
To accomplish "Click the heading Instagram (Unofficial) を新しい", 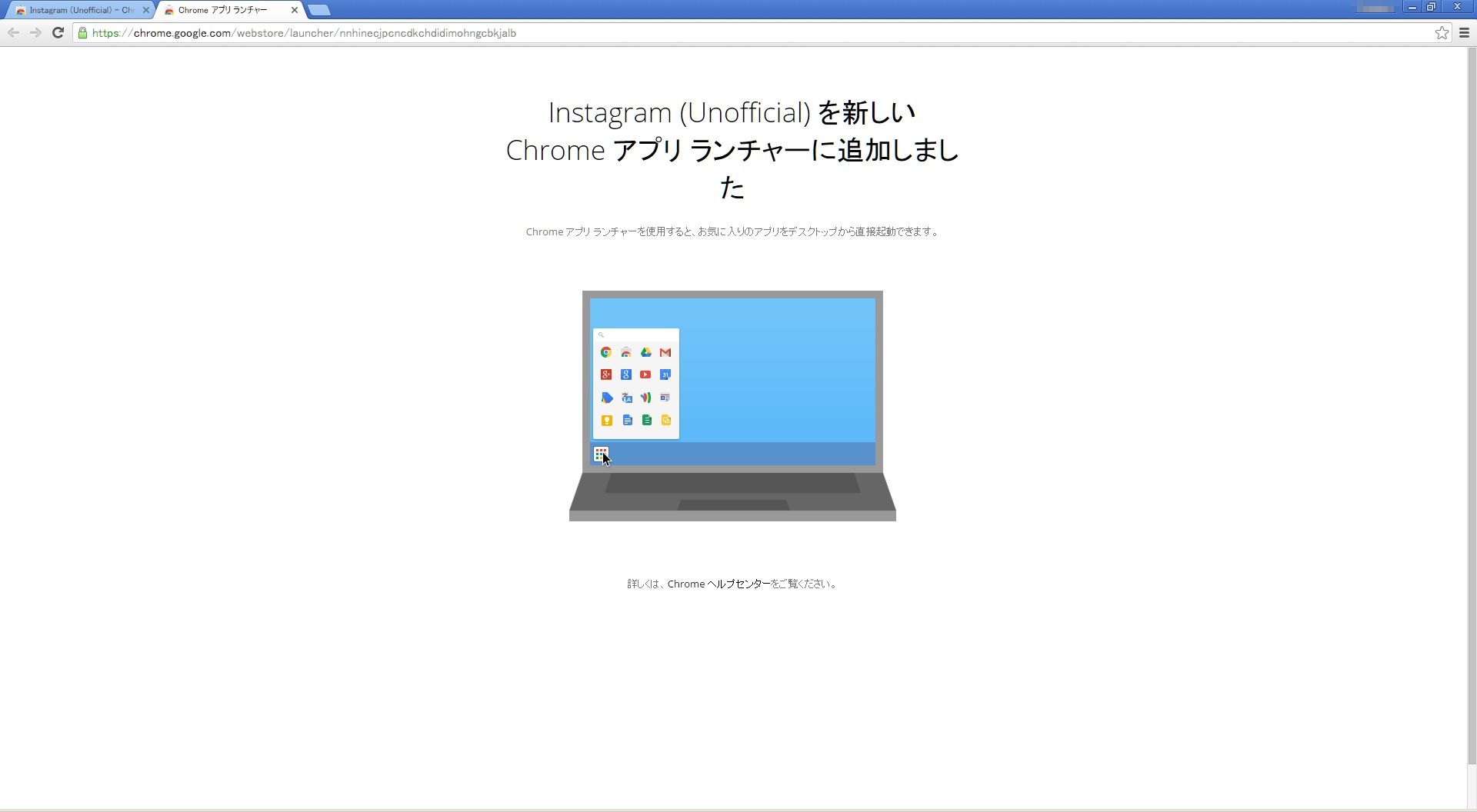I will point(732,112).
